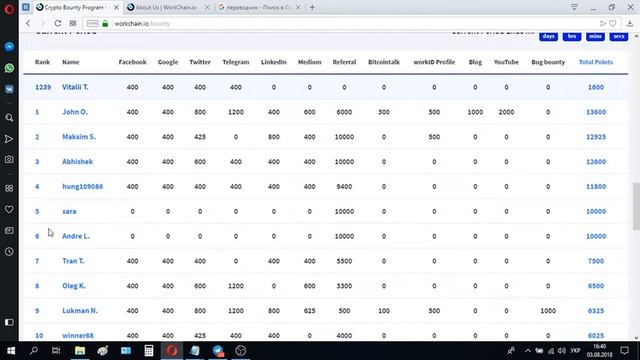Viewport: 640px width, 360px height.
Task: Click the workchain.io address bar
Action: (351, 24)
